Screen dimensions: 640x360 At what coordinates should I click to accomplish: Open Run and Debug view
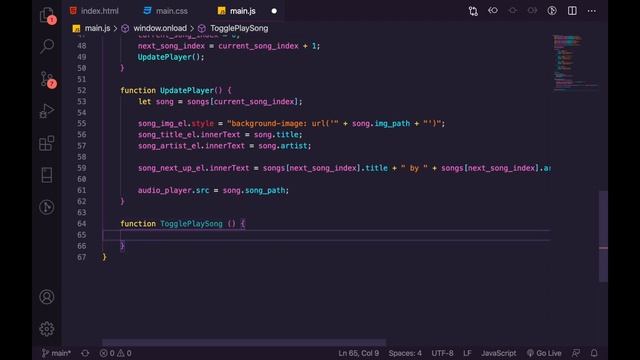(x=47, y=111)
